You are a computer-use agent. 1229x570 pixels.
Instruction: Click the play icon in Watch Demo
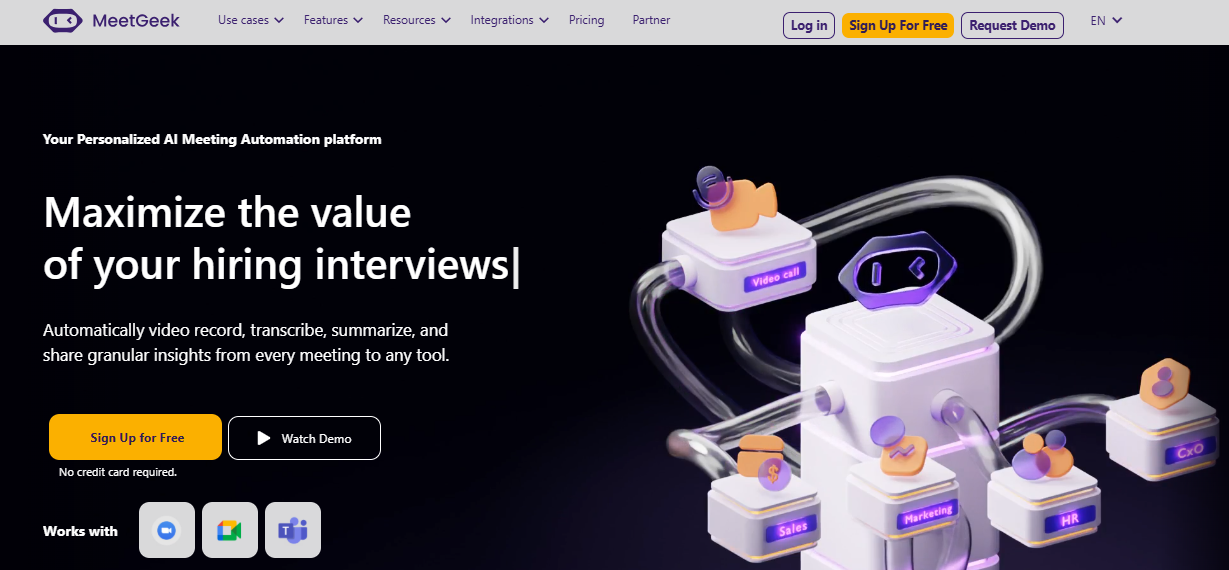tap(264, 438)
